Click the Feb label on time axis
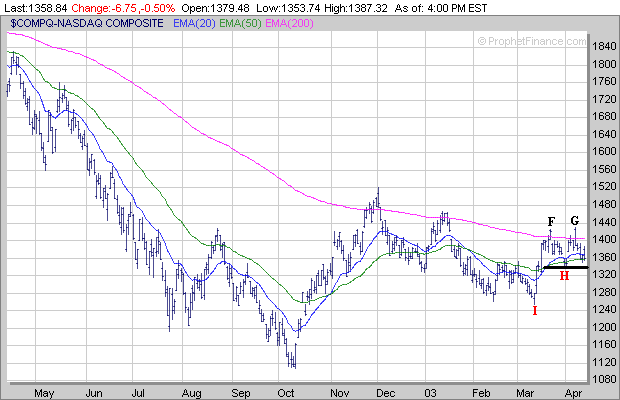The height and width of the screenshot is (400, 620). (481, 393)
